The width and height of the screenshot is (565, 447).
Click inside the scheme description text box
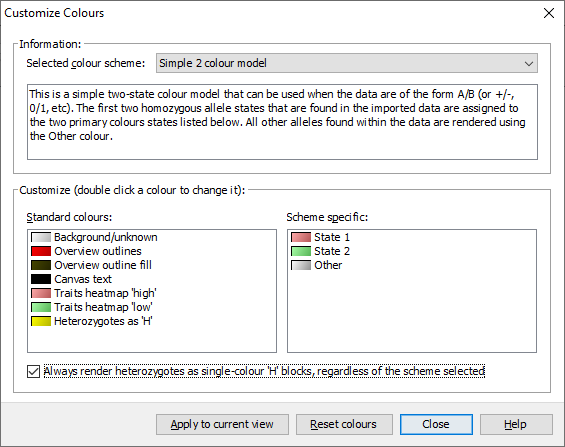pyautogui.click(x=282, y=122)
